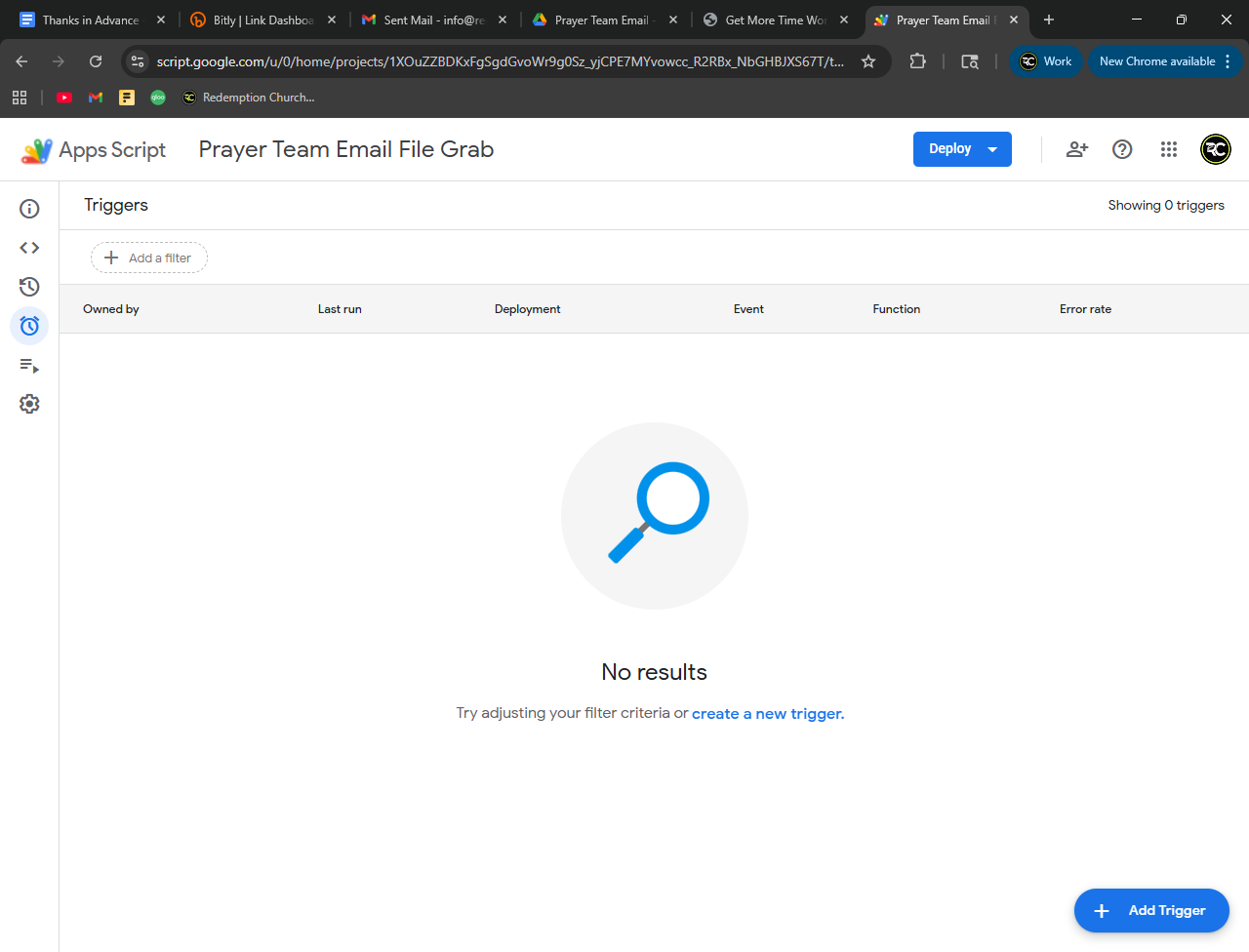Screen dimensions: 1249x952
Task: Select the Triggers alarm clock icon
Action: point(29,326)
